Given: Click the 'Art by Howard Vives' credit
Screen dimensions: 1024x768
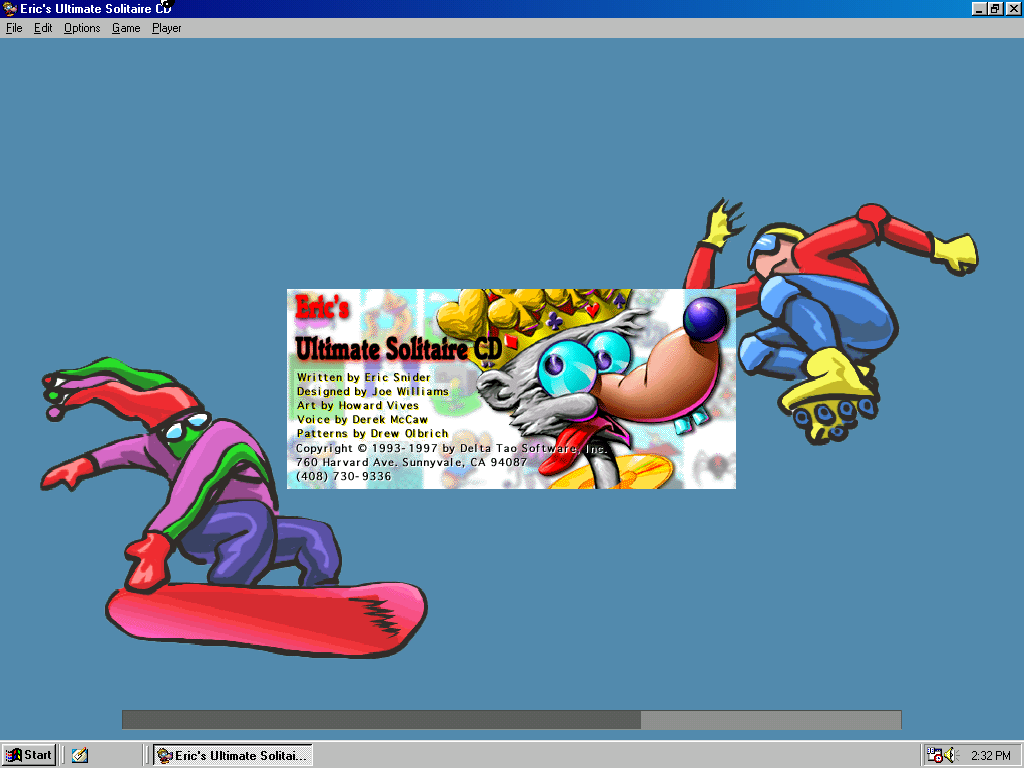Looking at the screenshot, I should 357,406.
